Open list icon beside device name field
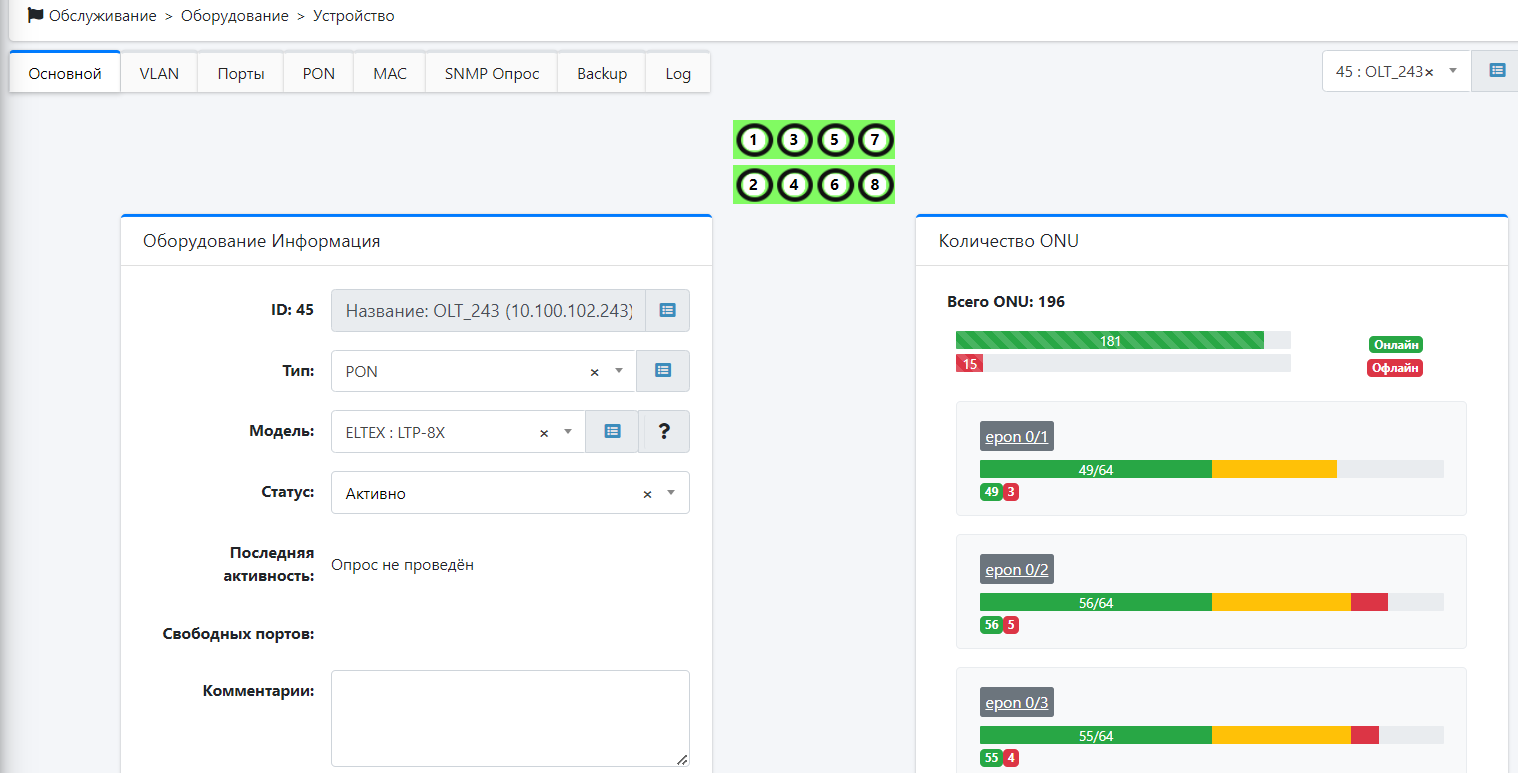This screenshot has height=773, width=1518. (667, 311)
